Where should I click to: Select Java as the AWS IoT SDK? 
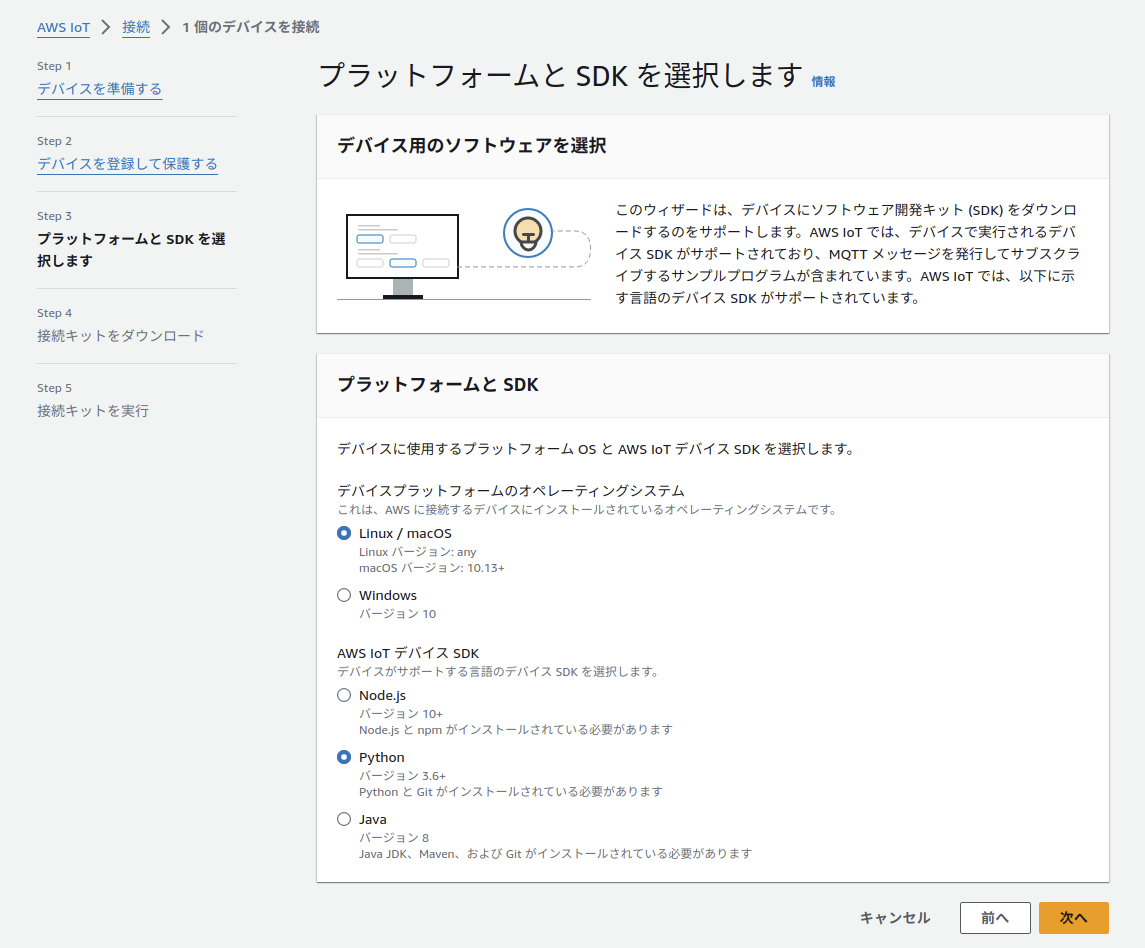coord(344,819)
